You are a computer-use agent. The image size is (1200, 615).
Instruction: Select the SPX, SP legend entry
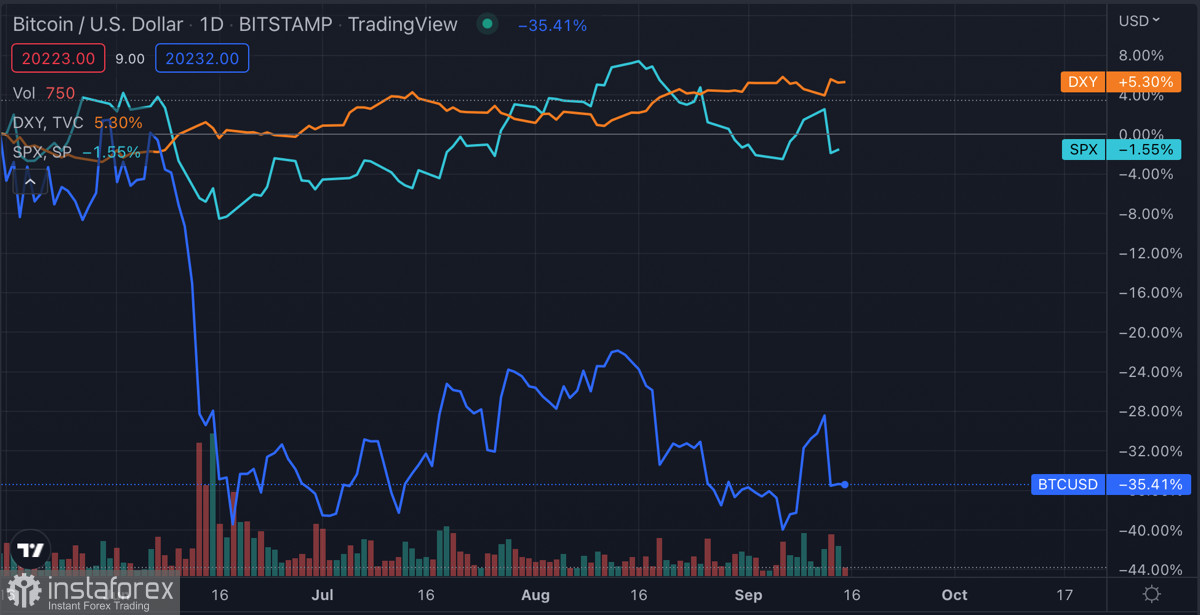[x=42, y=152]
